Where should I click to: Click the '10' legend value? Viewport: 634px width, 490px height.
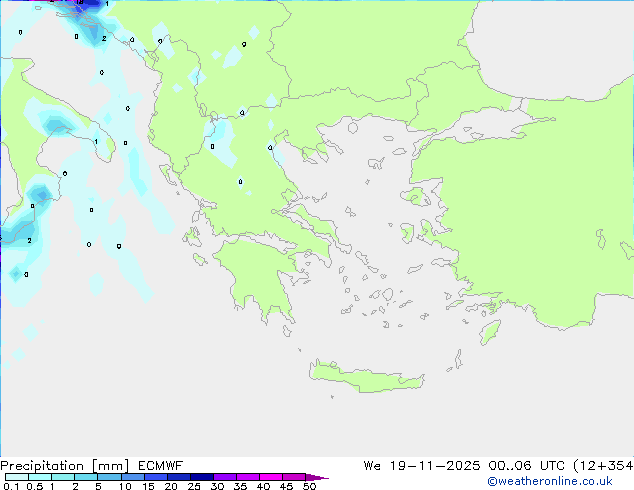(125, 486)
